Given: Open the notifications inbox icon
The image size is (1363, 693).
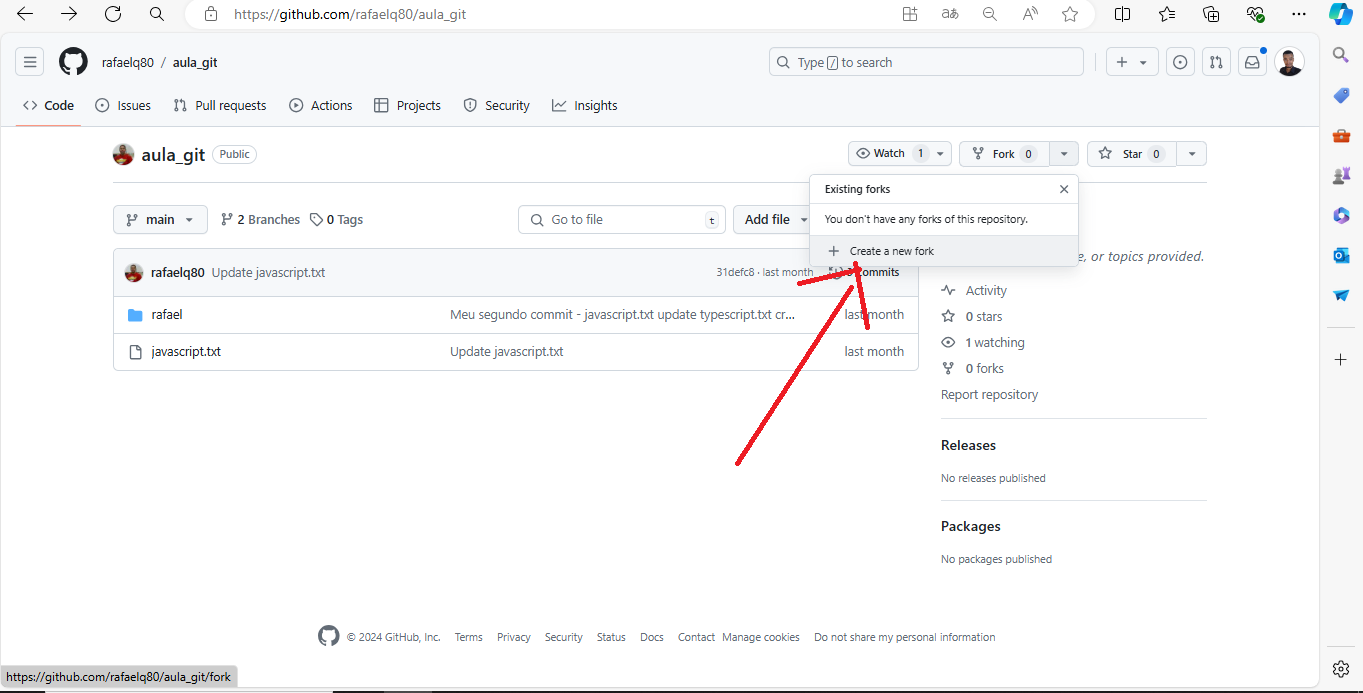Looking at the screenshot, I should pos(1252,62).
